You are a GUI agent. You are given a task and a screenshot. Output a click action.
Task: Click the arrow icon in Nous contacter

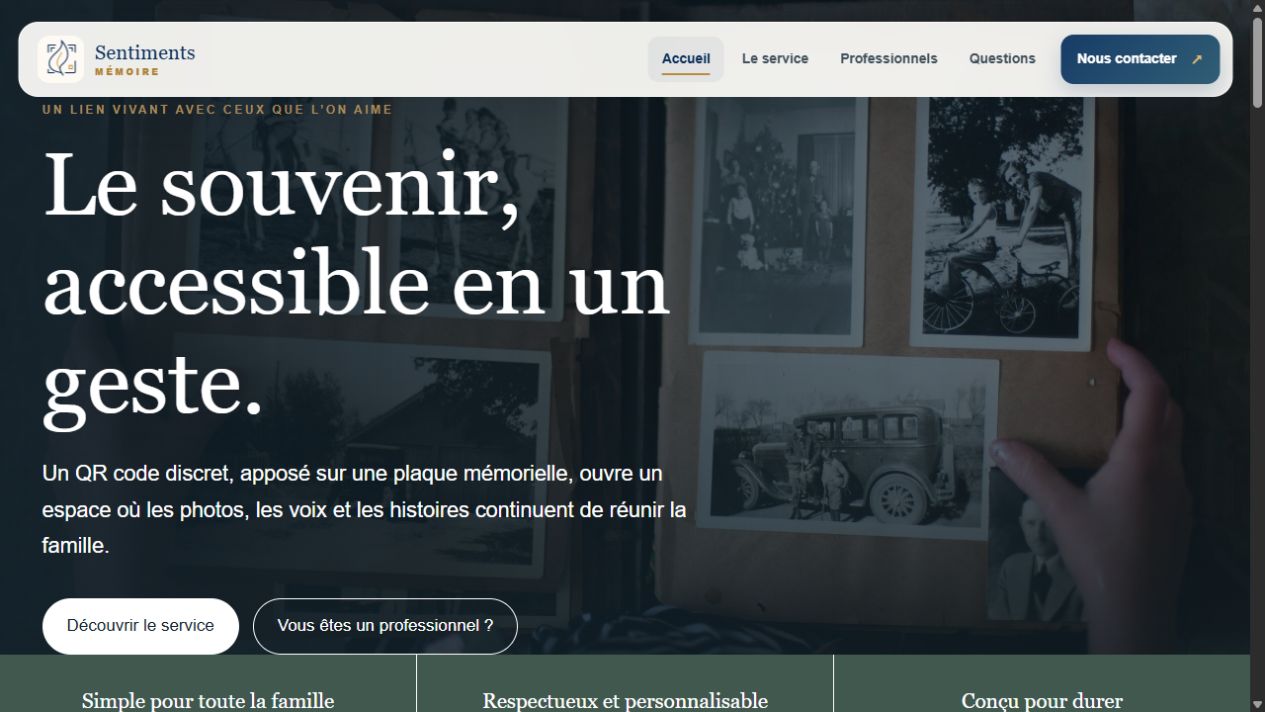click(x=1196, y=59)
